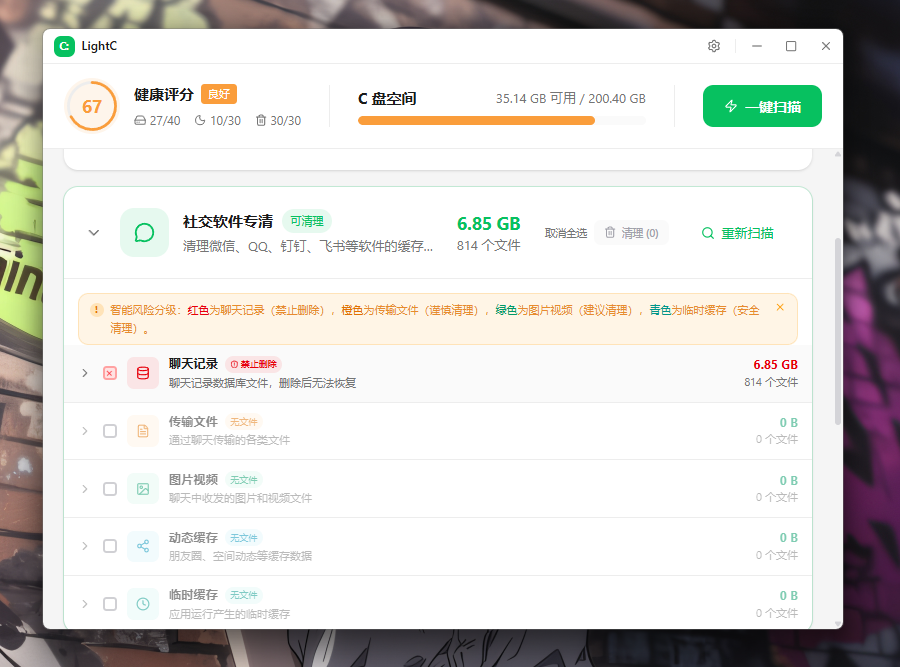
Task: Expand the 动态缓存 row
Action: [85, 546]
